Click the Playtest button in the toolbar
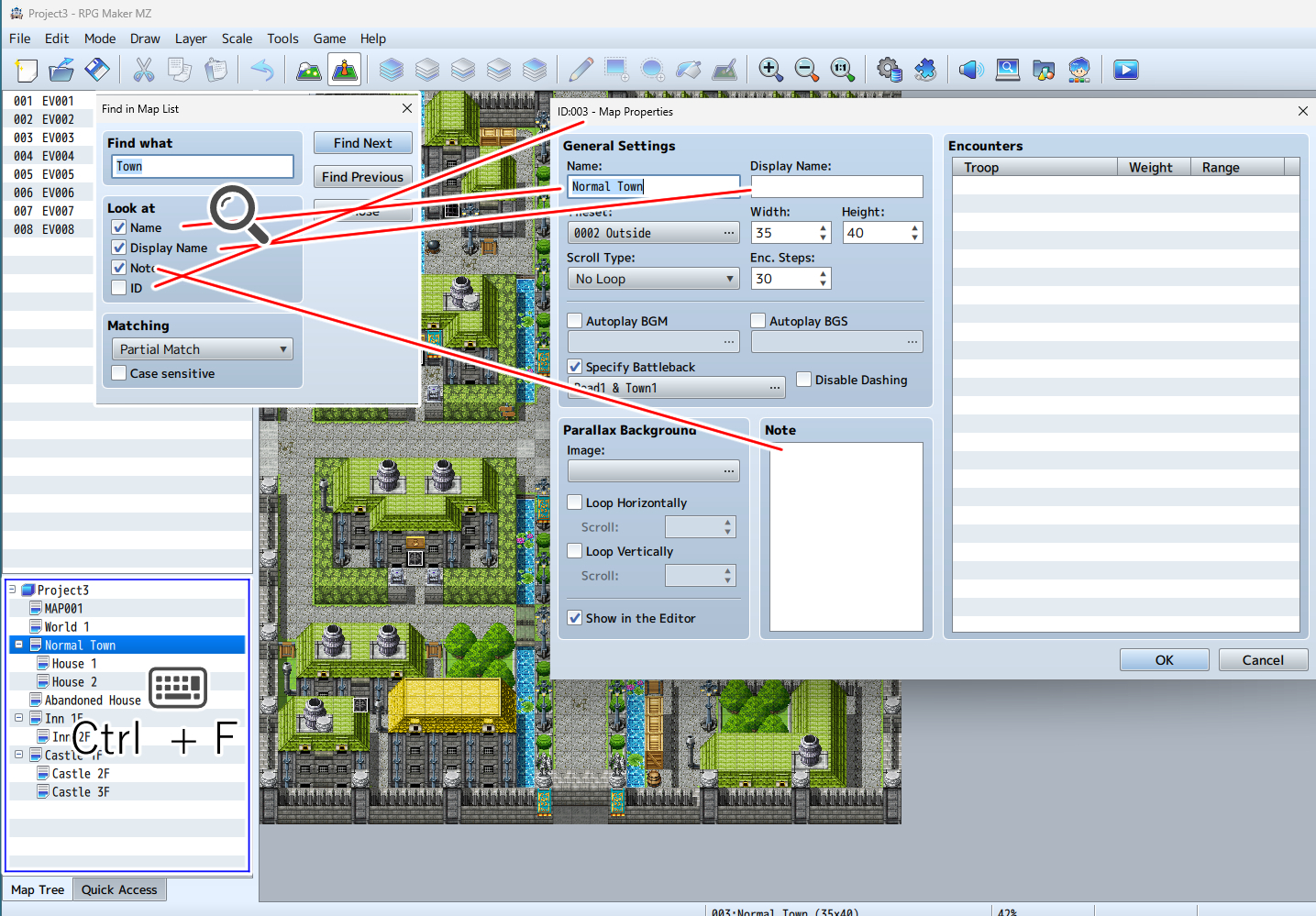 1125,70
